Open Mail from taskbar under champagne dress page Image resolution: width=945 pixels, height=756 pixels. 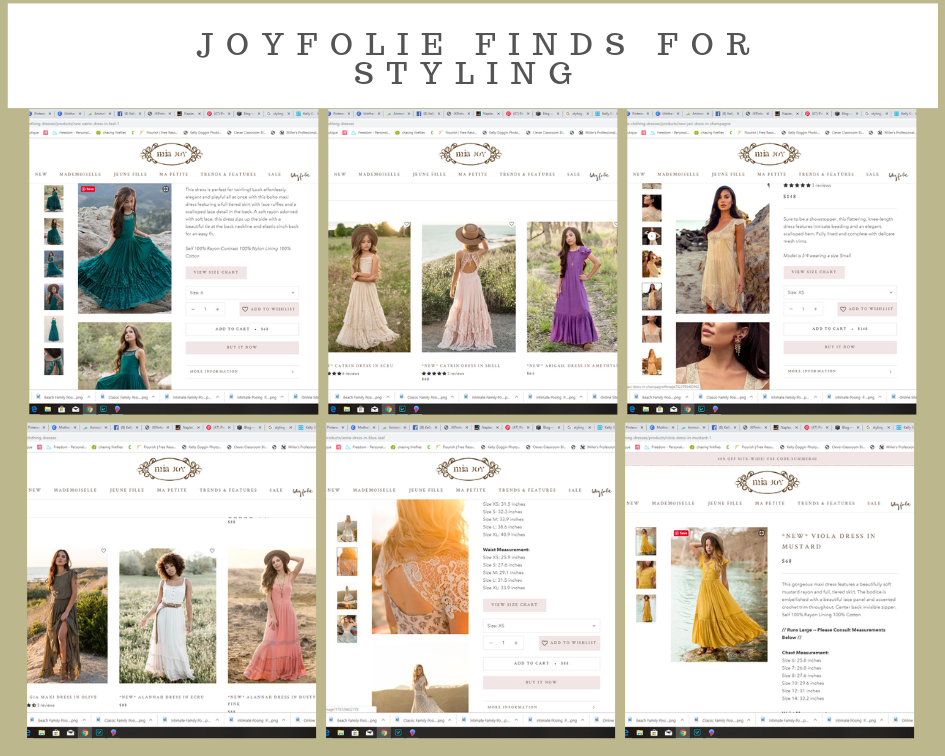point(673,409)
